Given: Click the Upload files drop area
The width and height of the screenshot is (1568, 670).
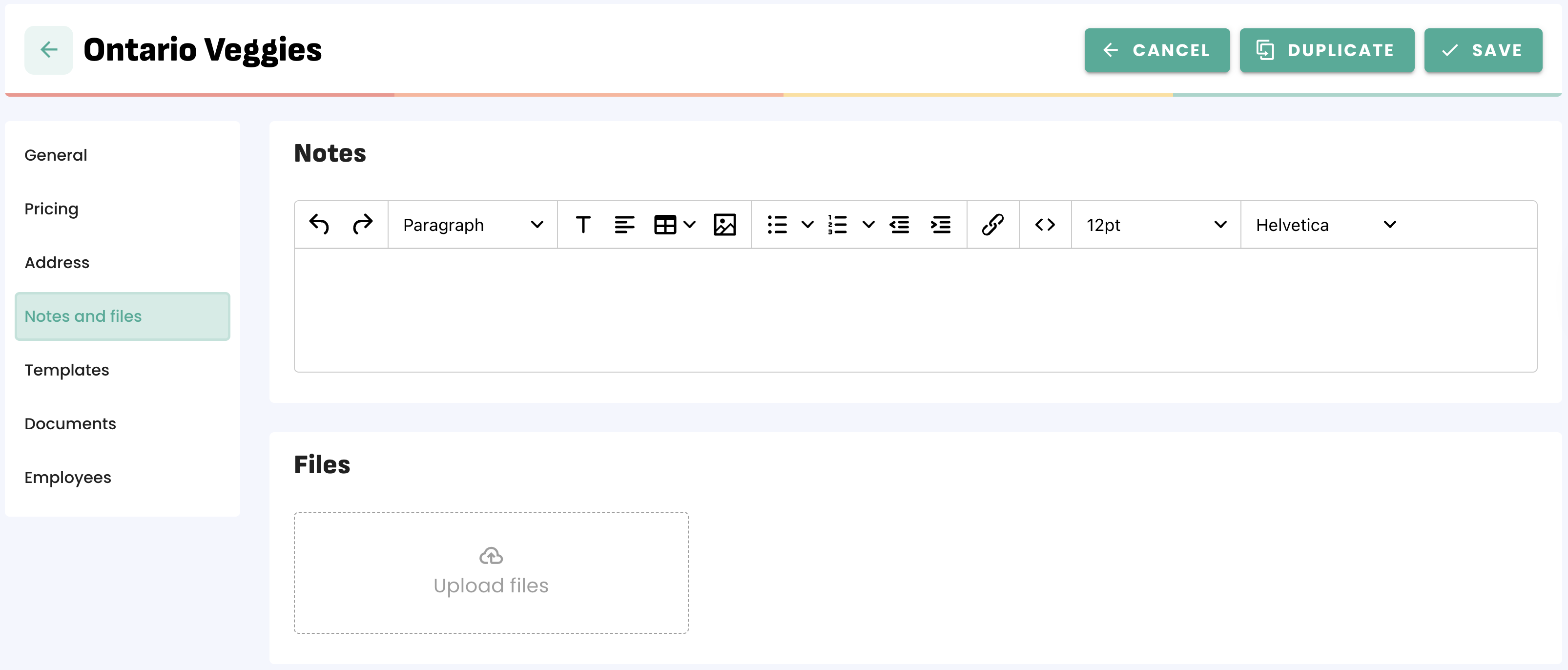Looking at the screenshot, I should tap(491, 572).
